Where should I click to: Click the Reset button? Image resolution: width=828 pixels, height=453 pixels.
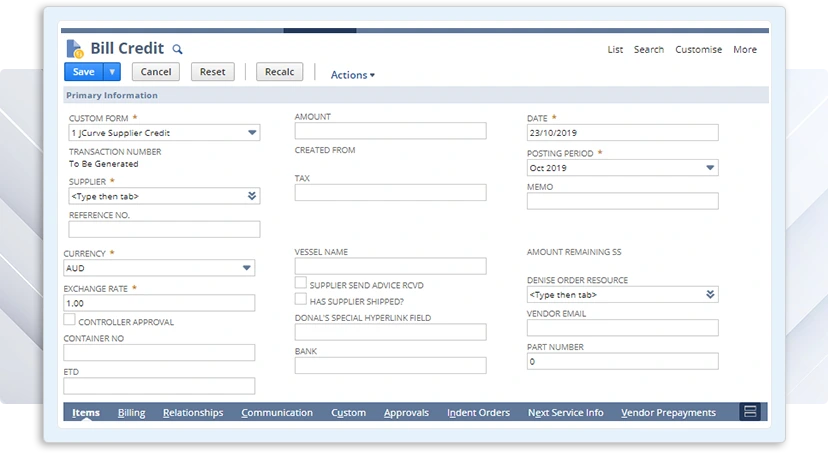212,72
